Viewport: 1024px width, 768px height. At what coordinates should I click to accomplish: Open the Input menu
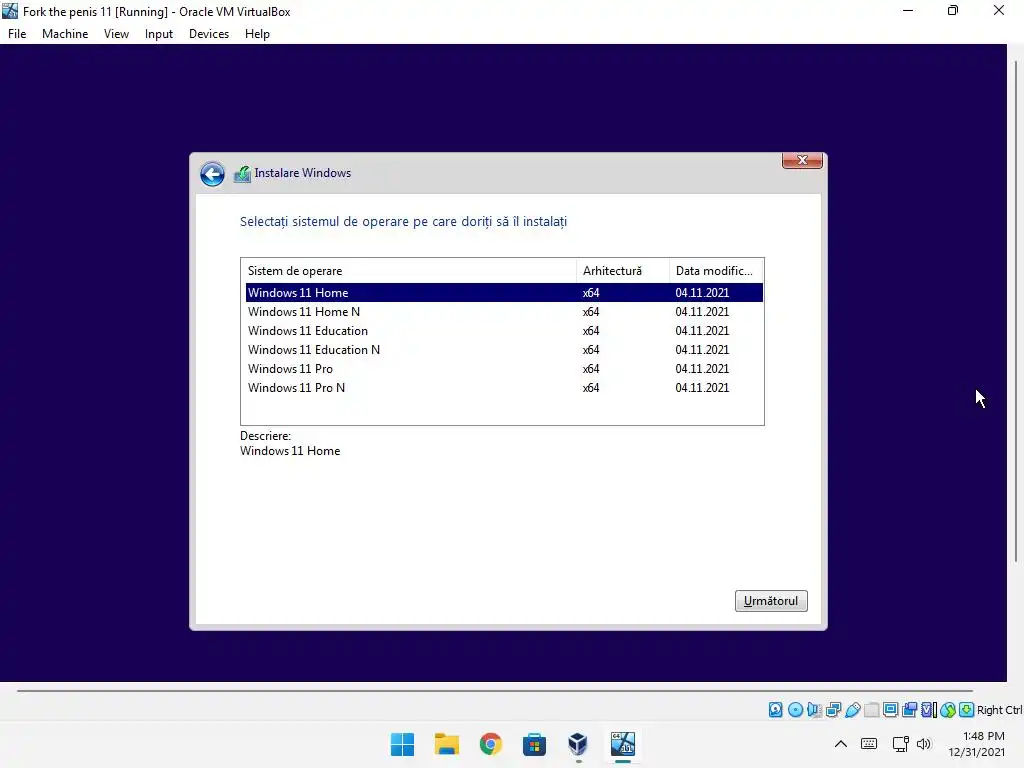[159, 34]
